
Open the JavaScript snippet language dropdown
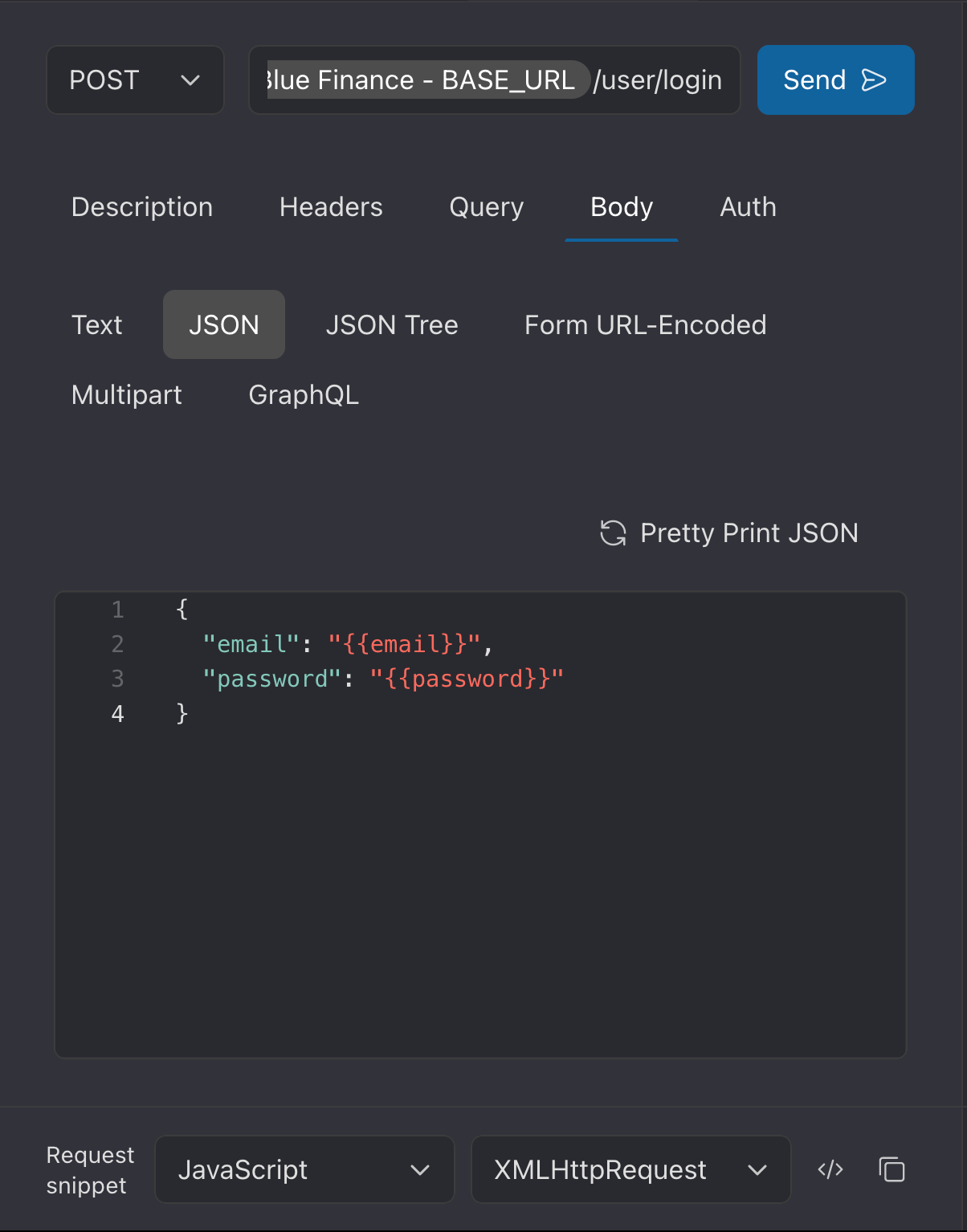point(304,1169)
